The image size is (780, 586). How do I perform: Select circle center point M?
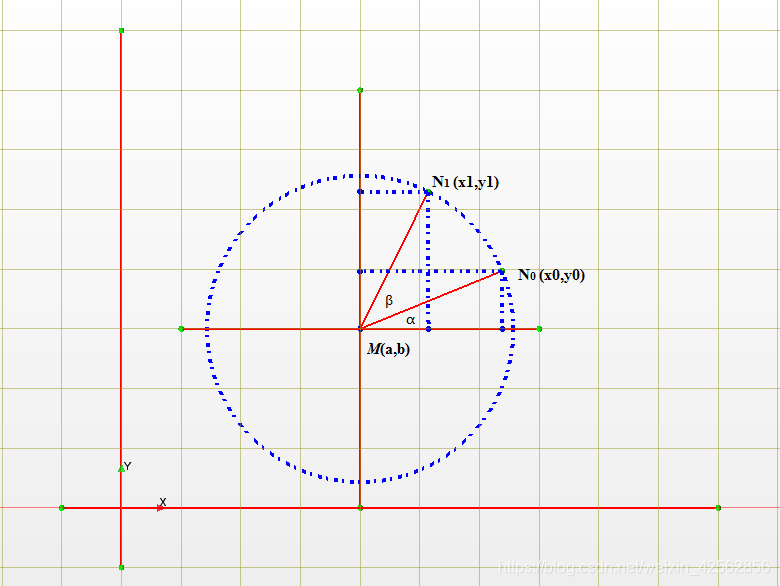(x=360, y=329)
